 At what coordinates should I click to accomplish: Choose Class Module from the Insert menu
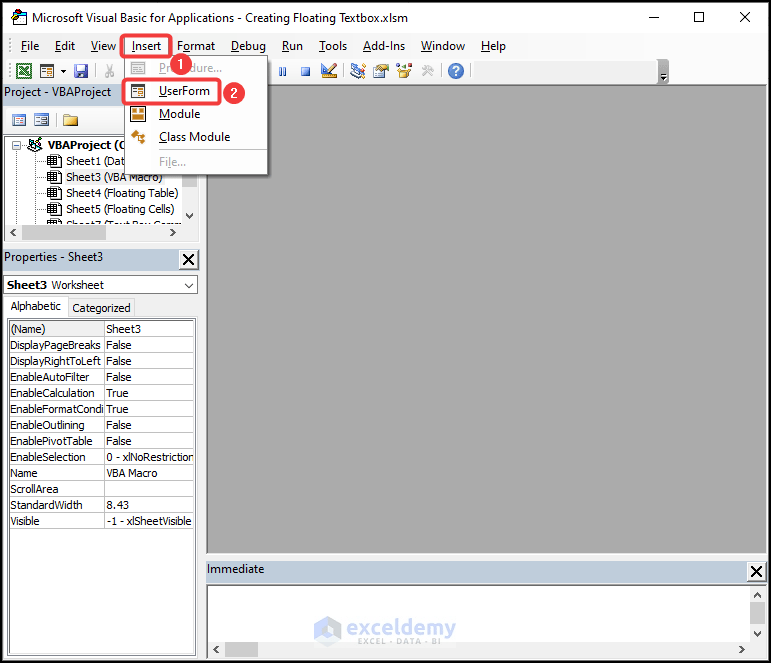pyautogui.click(x=196, y=137)
